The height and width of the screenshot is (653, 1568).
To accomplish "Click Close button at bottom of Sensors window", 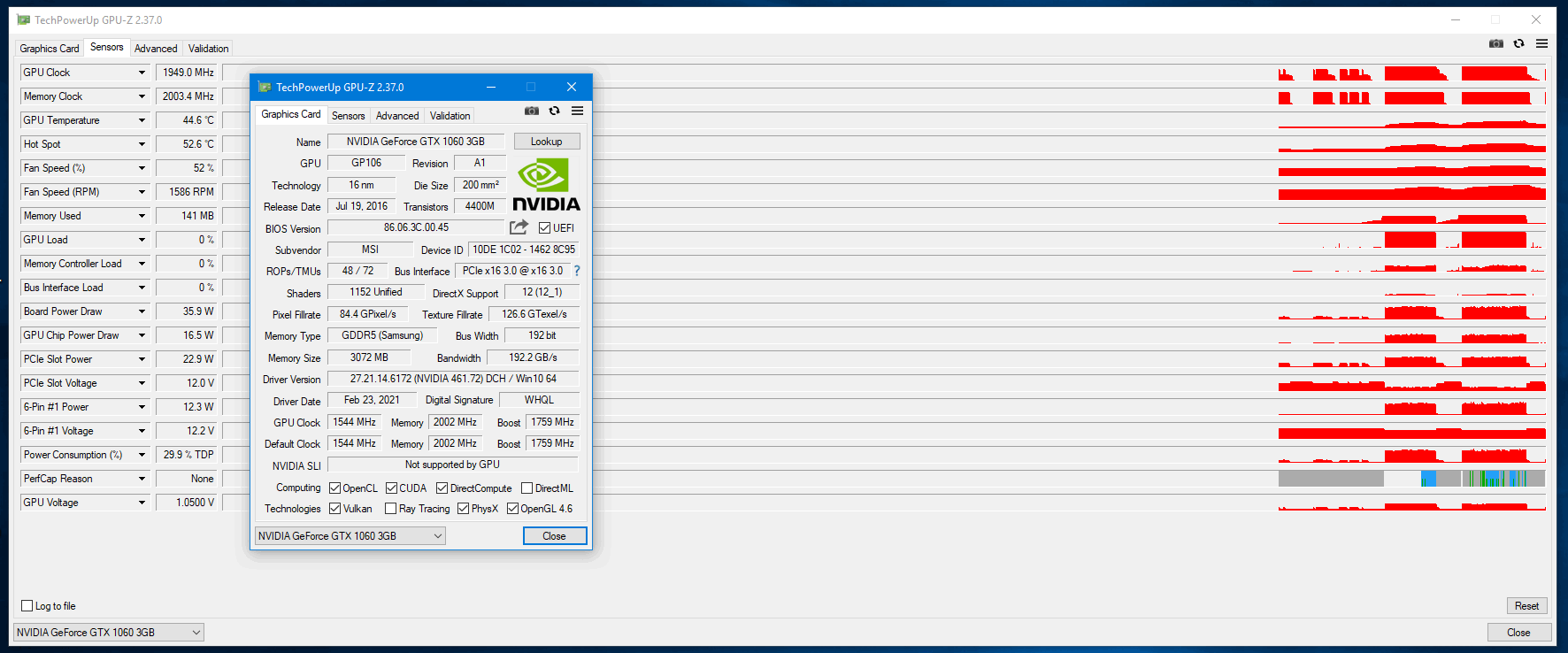I will coord(1519,633).
